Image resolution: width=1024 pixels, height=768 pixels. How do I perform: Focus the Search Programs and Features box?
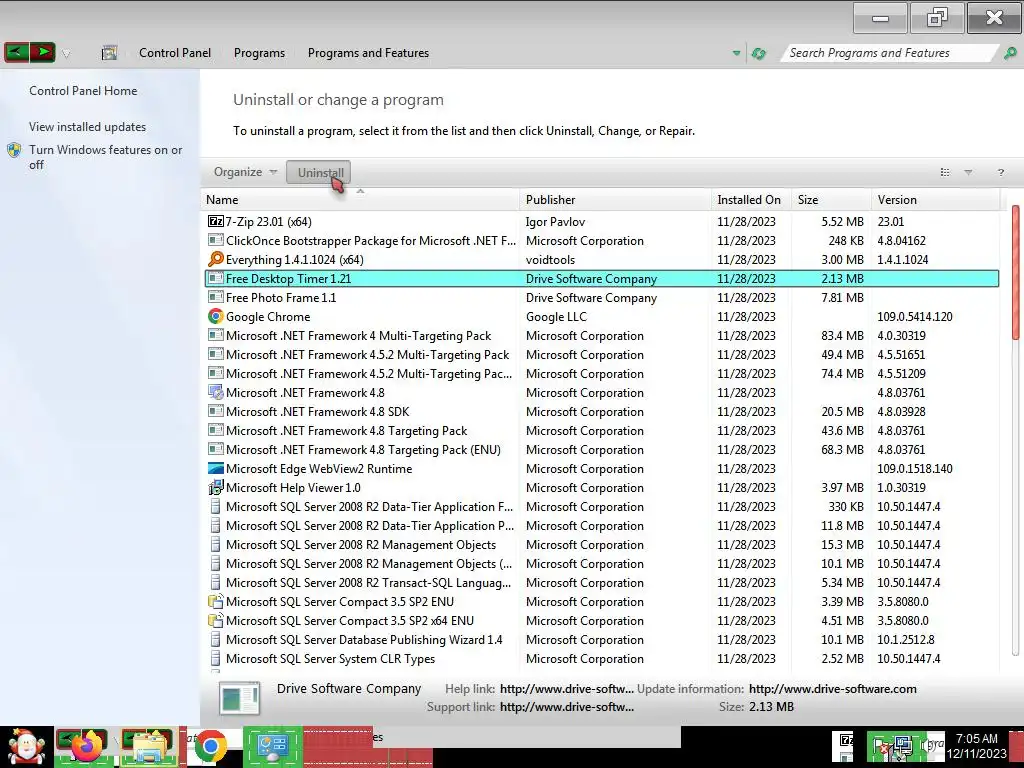point(888,53)
